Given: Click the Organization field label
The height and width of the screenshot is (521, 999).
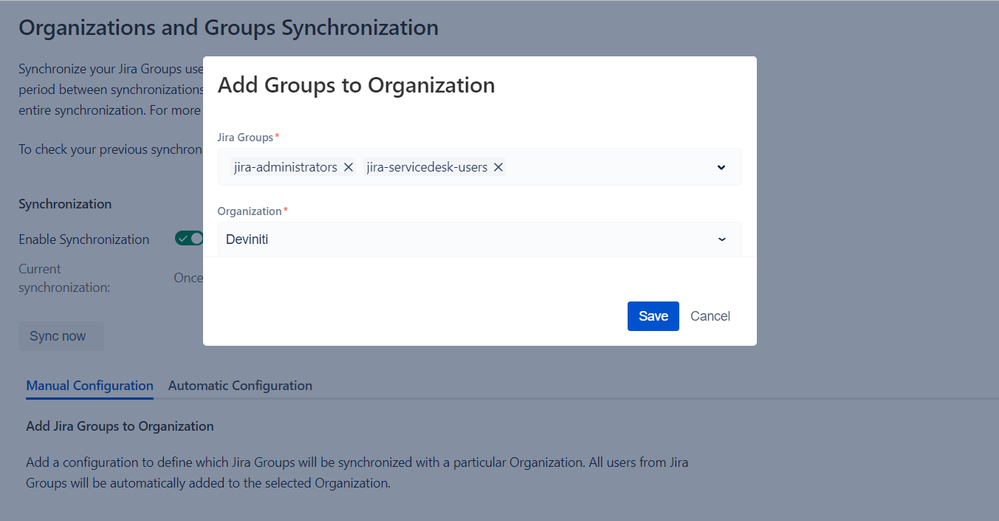Looking at the screenshot, I should pyautogui.click(x=249, y=211).
